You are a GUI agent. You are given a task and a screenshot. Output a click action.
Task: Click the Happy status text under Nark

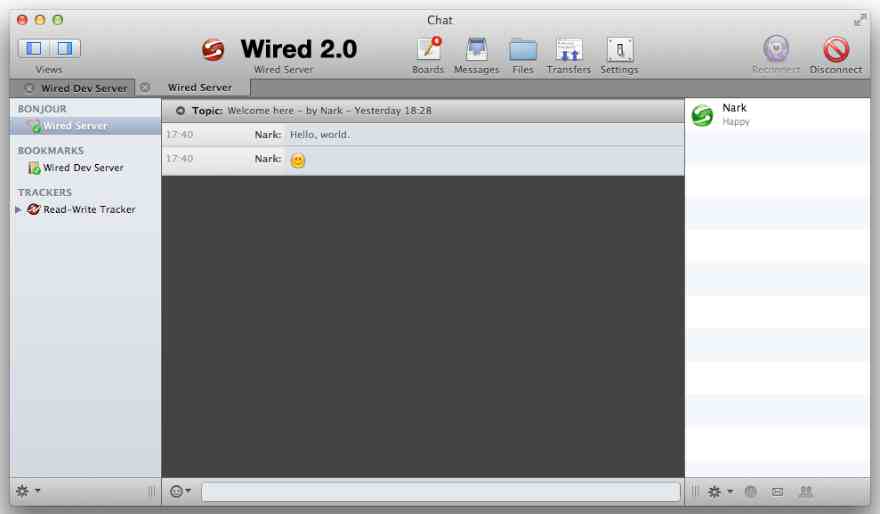(736, 122)
